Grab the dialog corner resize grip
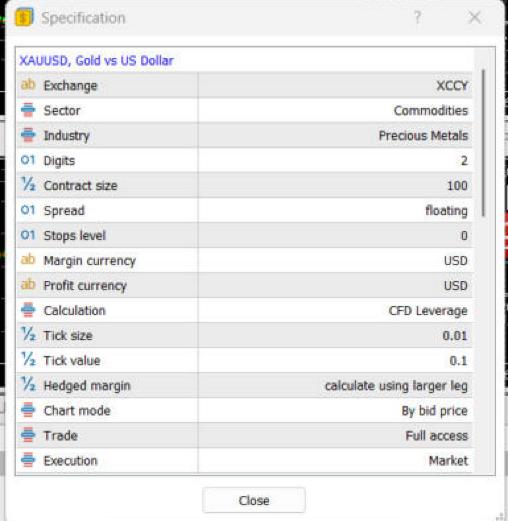The height and width of the screenshot is (521, 508). (500, 516)
